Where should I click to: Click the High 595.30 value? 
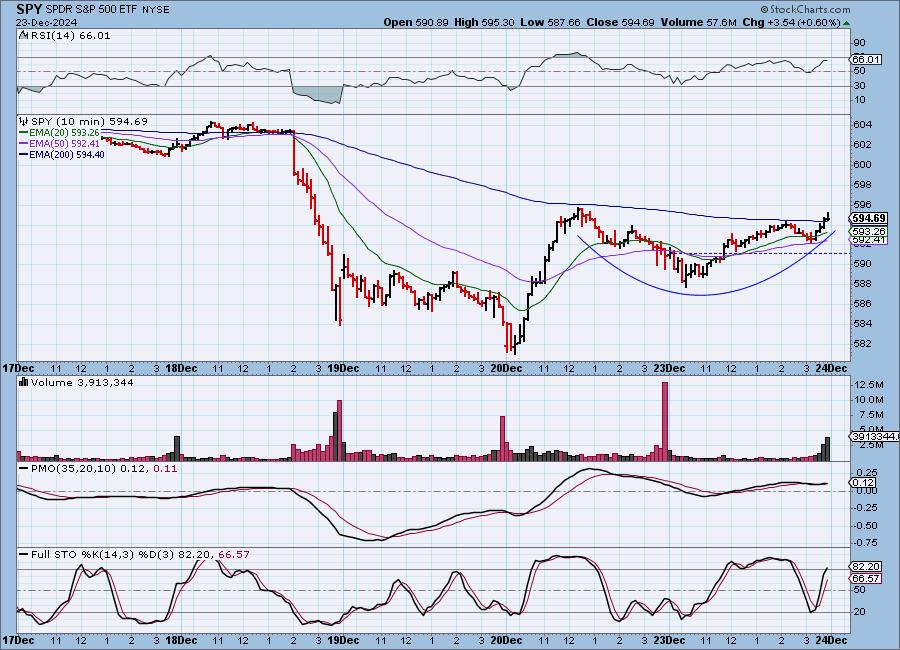[484, 22]
